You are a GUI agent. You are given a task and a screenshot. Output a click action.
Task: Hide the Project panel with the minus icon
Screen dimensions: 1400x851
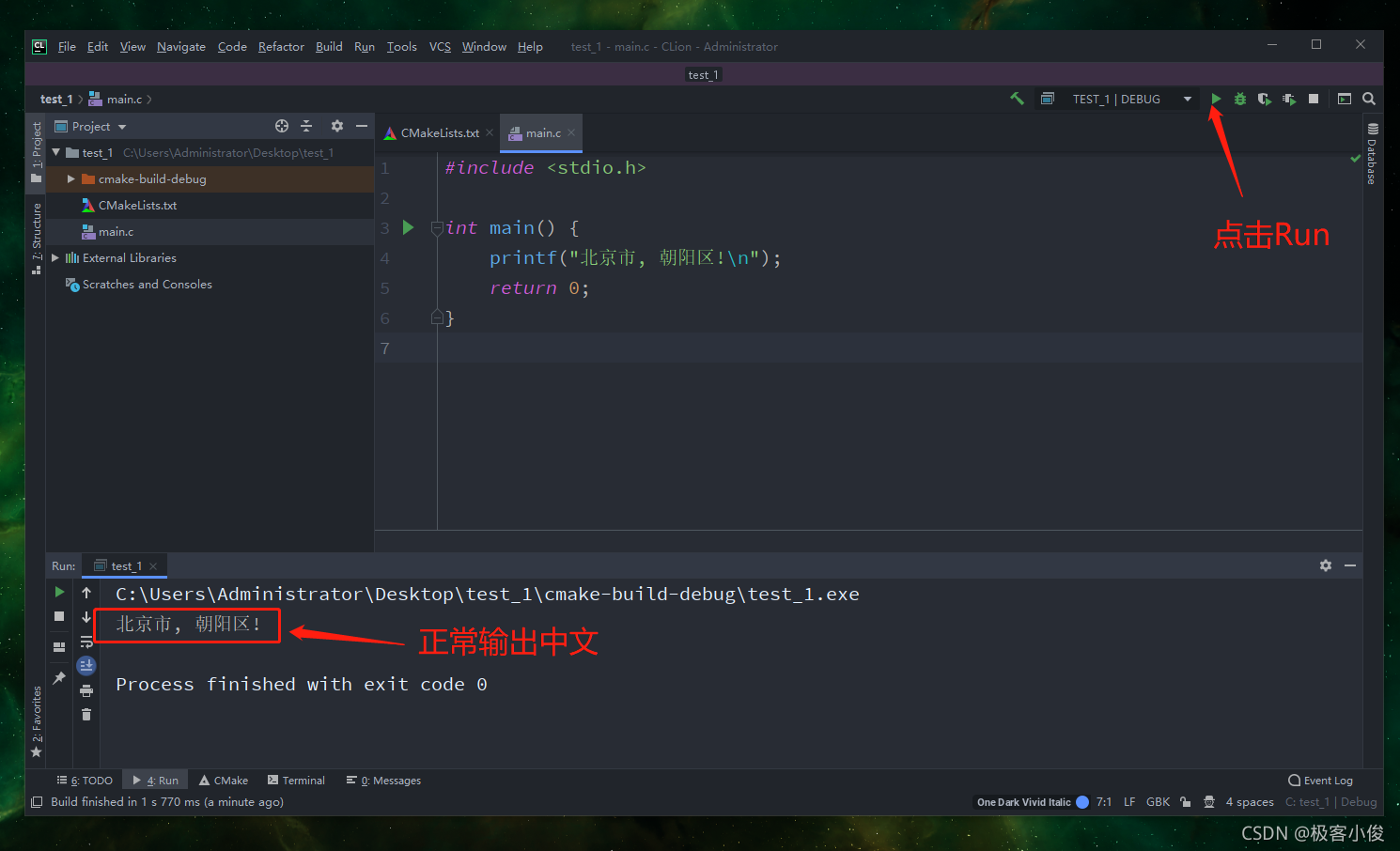(x=362, y=126)
